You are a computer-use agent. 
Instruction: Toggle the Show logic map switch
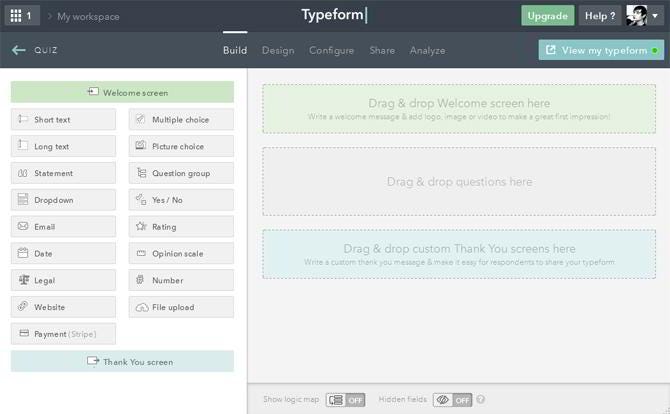(345, 400)
